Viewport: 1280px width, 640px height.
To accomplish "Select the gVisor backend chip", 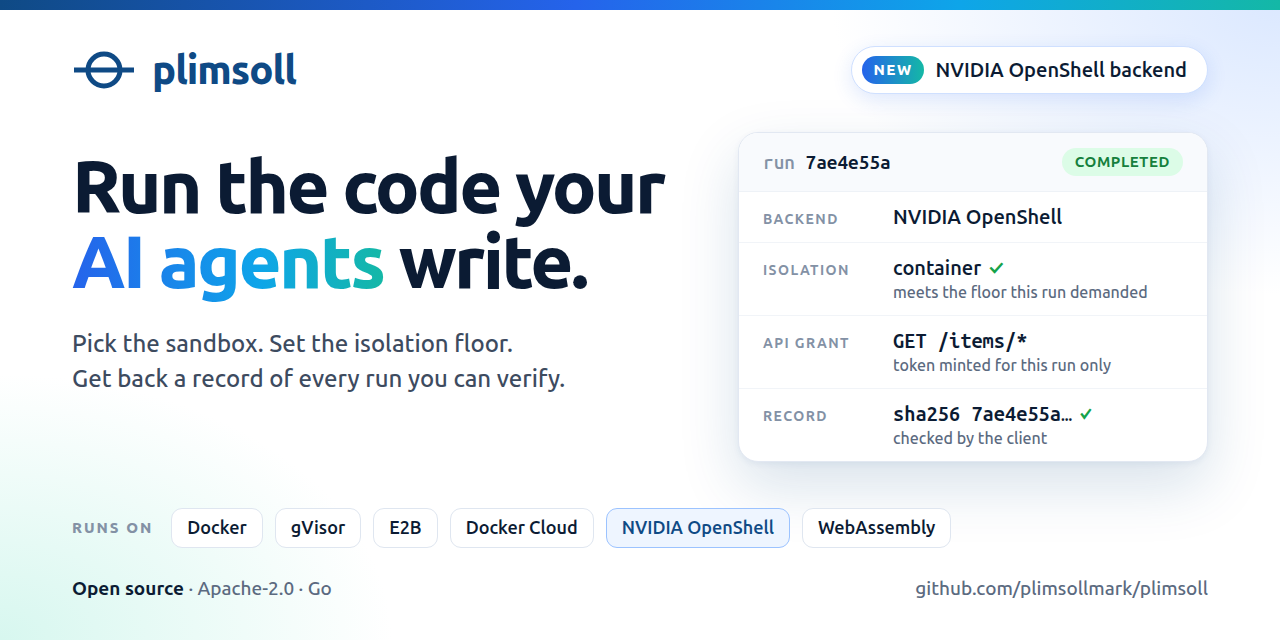I will [x=318, y=528].
